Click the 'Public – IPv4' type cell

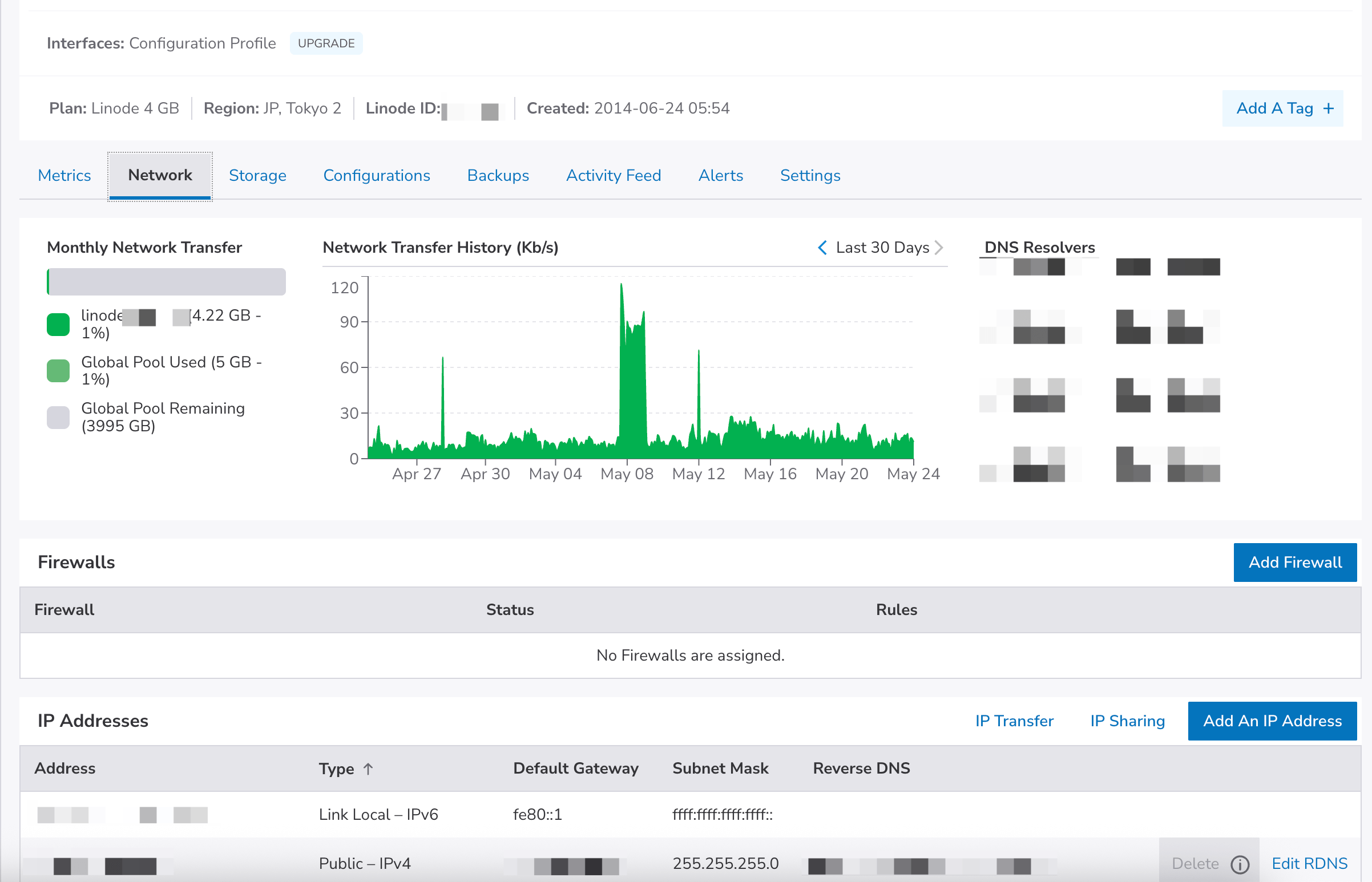pyautogui.click(x=364, y=864)
